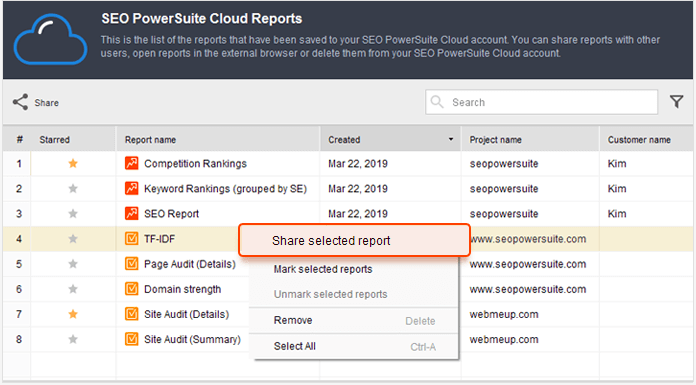Click the SEO Report row icon
The height and width of the screenshot is (385, 696).
click(x=131, y=214)
